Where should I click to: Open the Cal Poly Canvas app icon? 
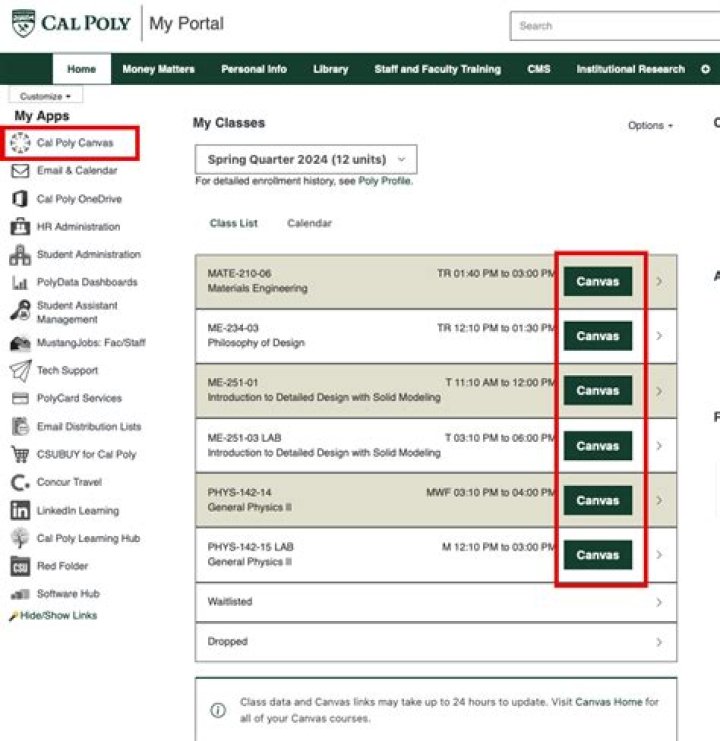[x=20, y=143]
